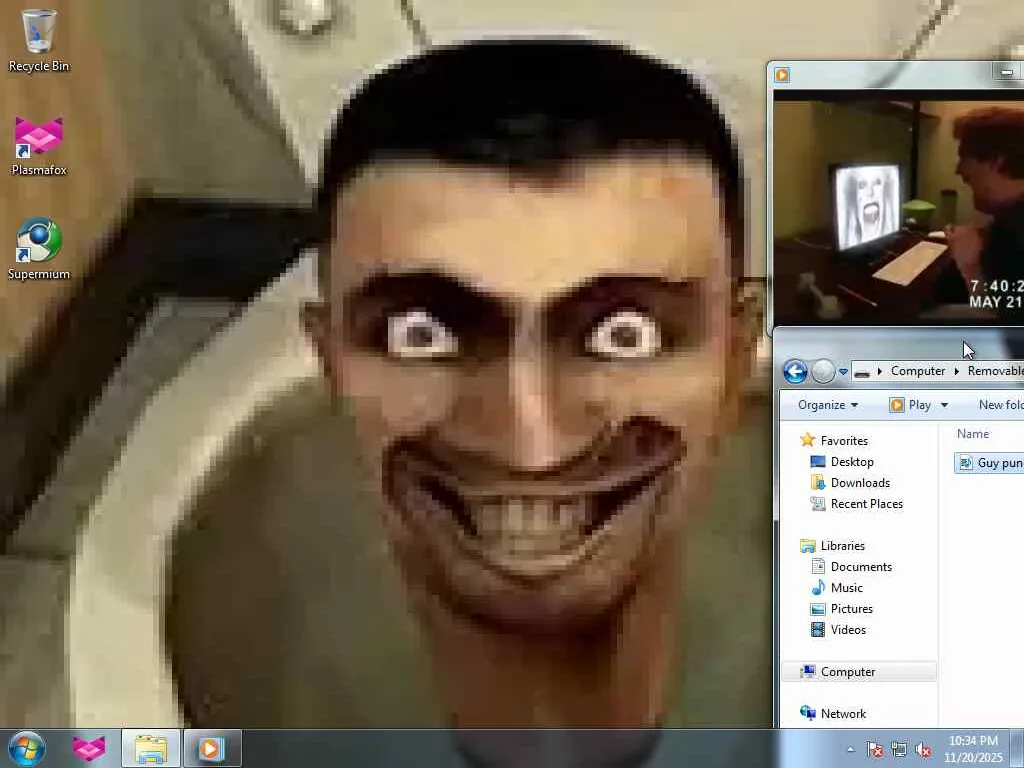Minimize the Media Player window
Viewport: 1024px width, 768px height.
pos(1006,72)
